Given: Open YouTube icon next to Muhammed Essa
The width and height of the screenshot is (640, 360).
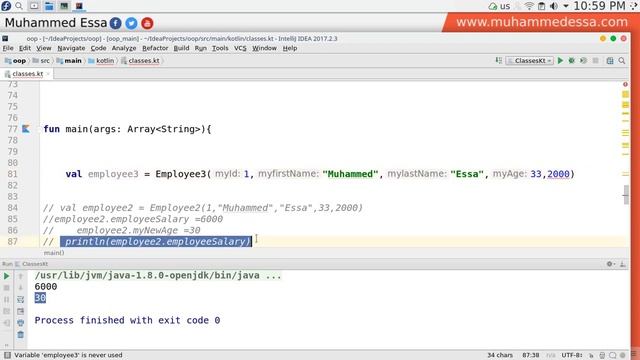Looking at the screenshot, I should click(147, 23).
